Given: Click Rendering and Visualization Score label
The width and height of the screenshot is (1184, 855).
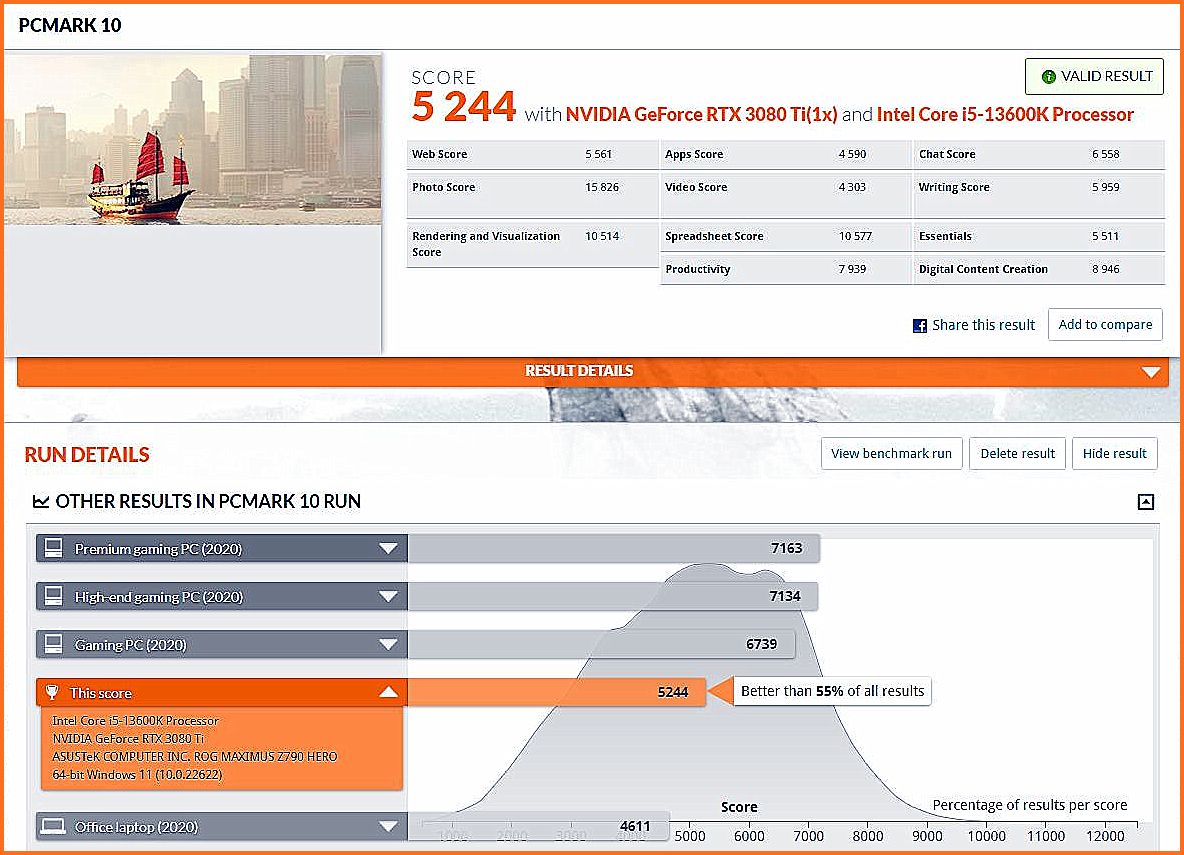Looking at the screenshot, I should pos(486,244).
